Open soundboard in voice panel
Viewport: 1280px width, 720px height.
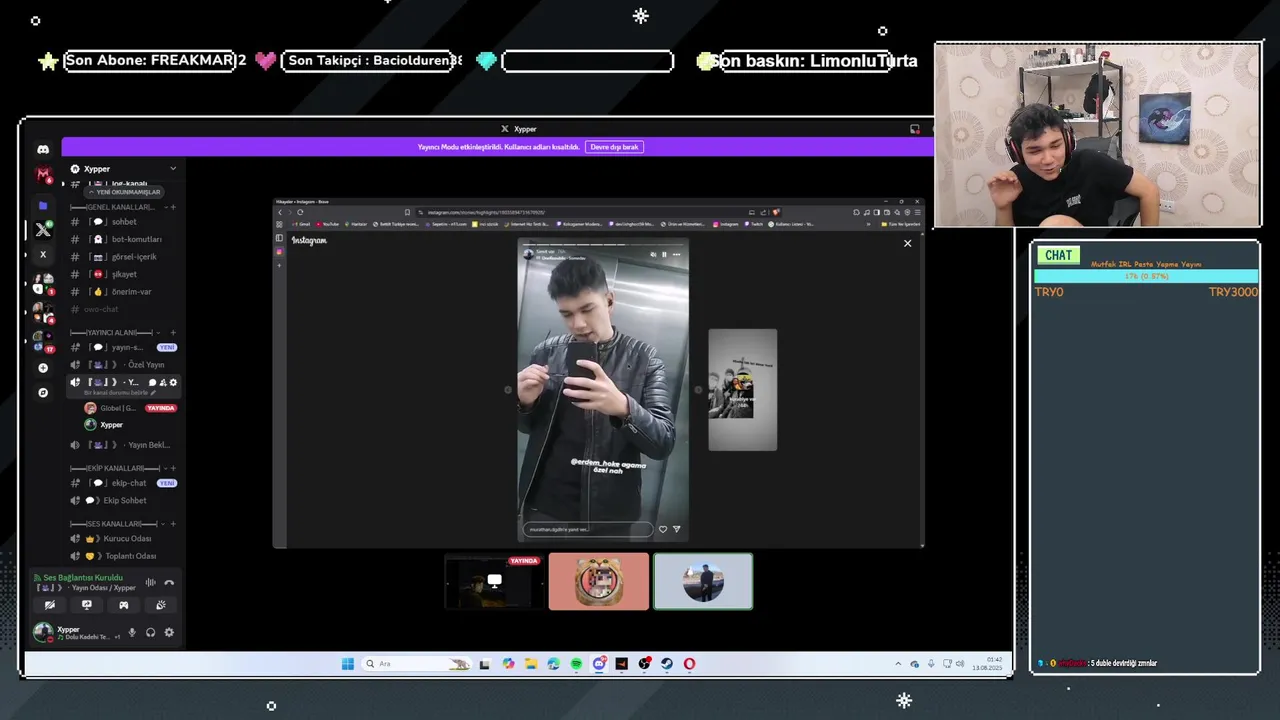pos(161,605)
